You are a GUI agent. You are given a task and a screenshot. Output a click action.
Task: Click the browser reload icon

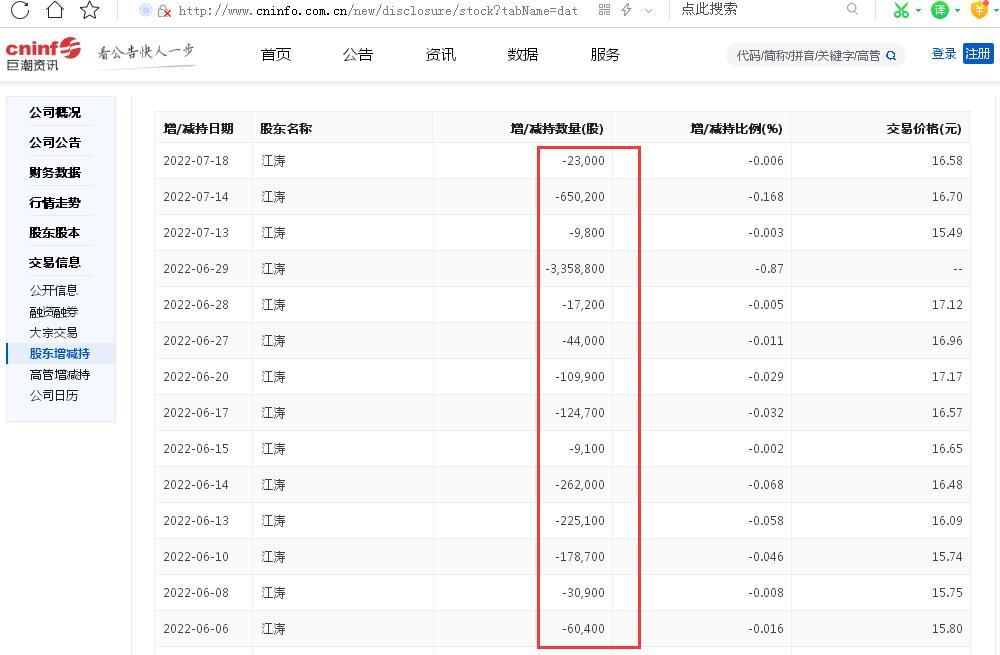pos(20,10)
